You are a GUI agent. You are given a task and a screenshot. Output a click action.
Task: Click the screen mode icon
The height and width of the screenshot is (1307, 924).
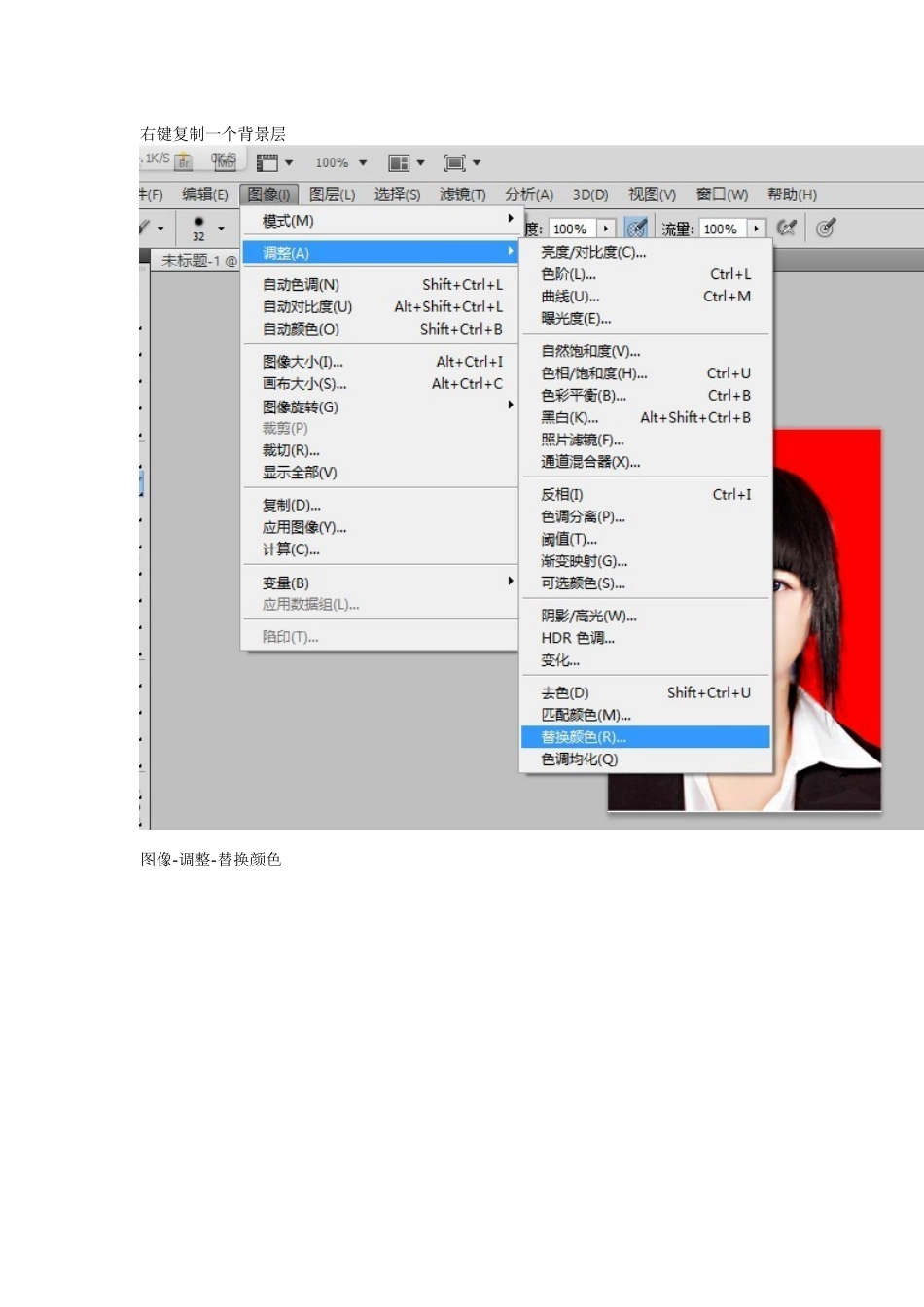(x=454, y=162)
